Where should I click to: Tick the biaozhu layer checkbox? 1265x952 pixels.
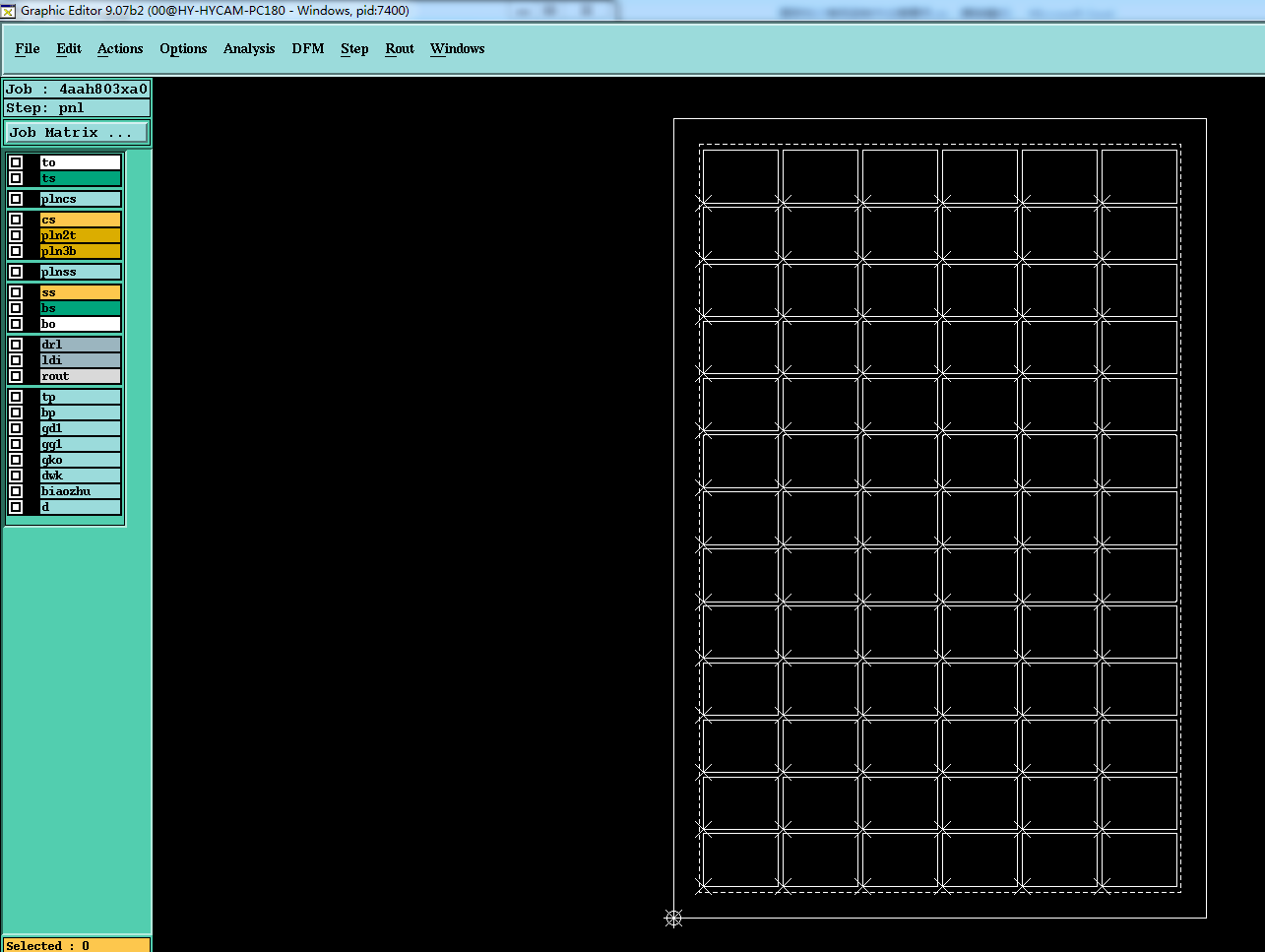pos(16,491)
